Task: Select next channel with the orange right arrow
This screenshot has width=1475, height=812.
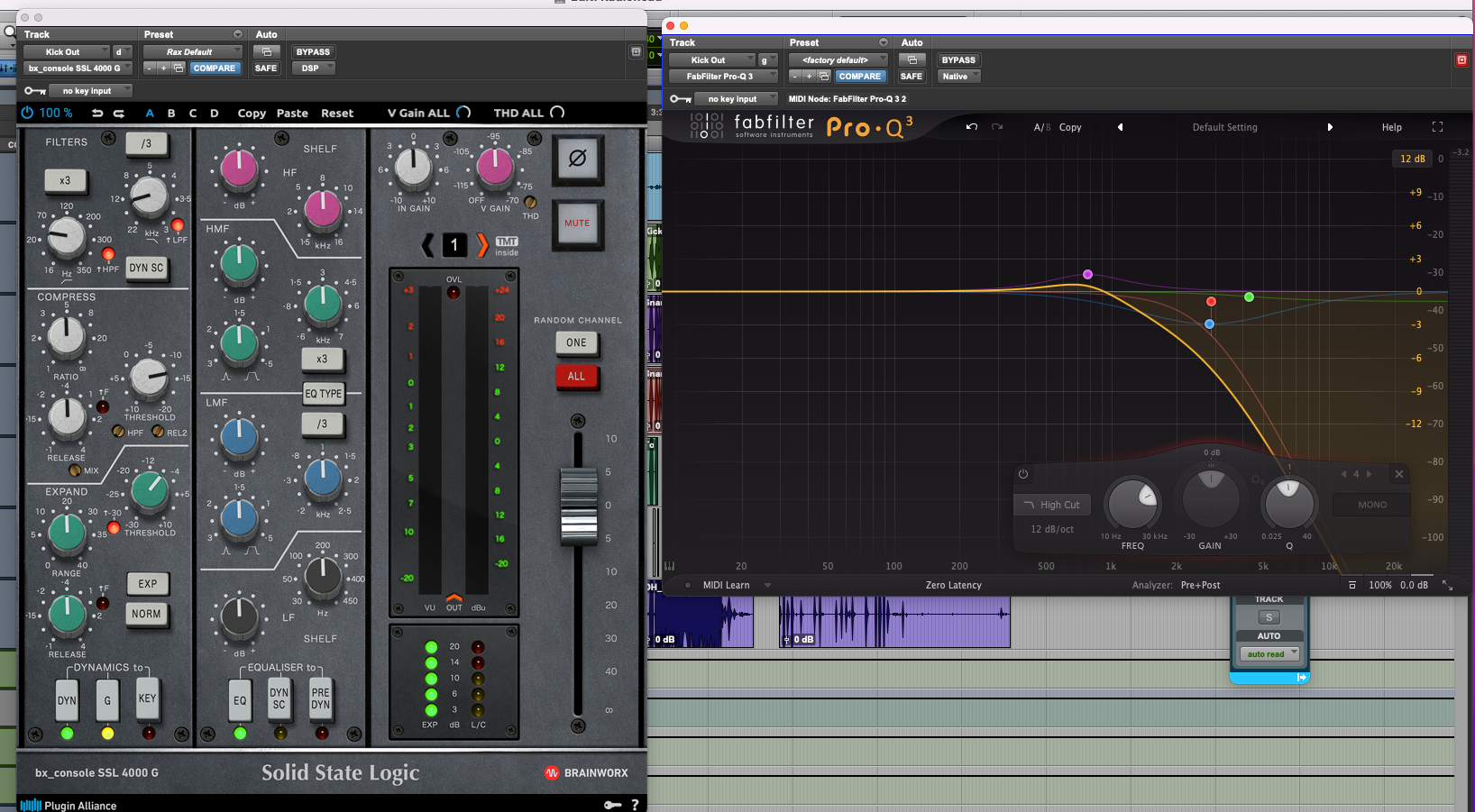Action: pos(482,244)
